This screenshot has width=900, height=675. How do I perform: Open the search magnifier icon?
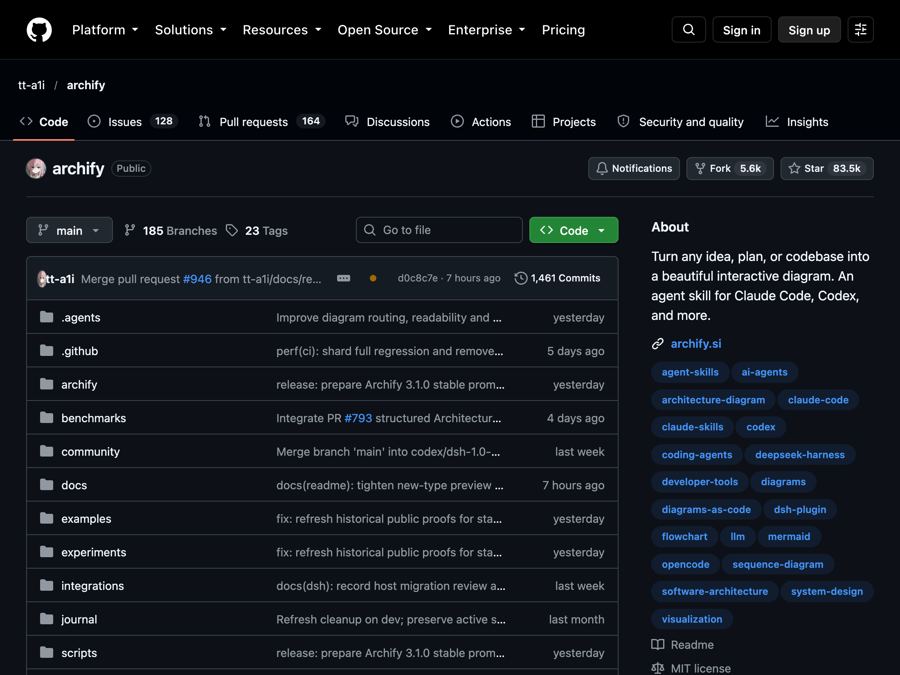point(689,30)
